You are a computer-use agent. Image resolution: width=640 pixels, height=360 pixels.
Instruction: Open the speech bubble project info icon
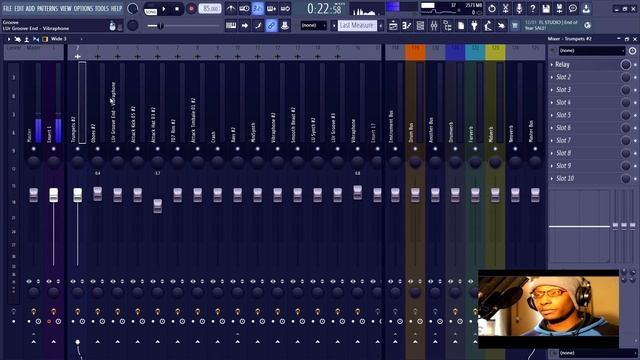[573, 8]
